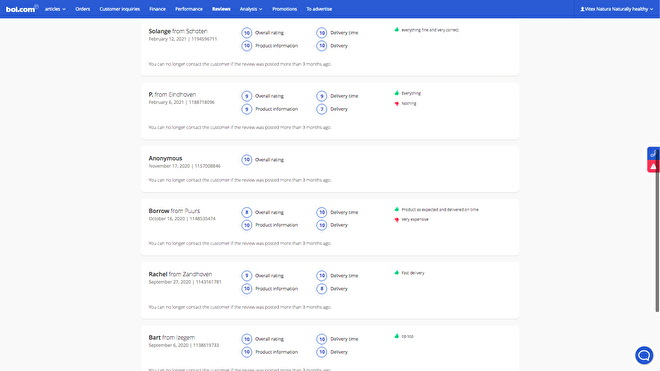Image resolution: width=660 pixels, height=371 pixels.
Task: Click thumbs-up icon in Bart's review
Action: 397,336
